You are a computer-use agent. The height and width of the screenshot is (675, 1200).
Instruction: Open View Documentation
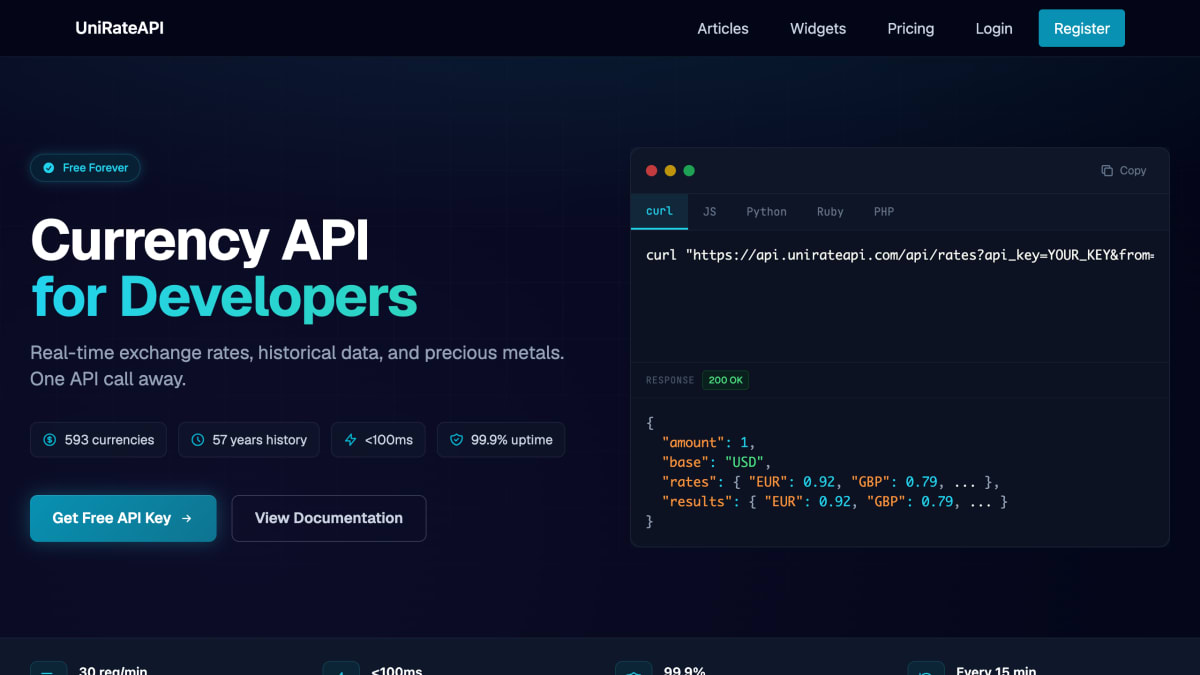329,518
